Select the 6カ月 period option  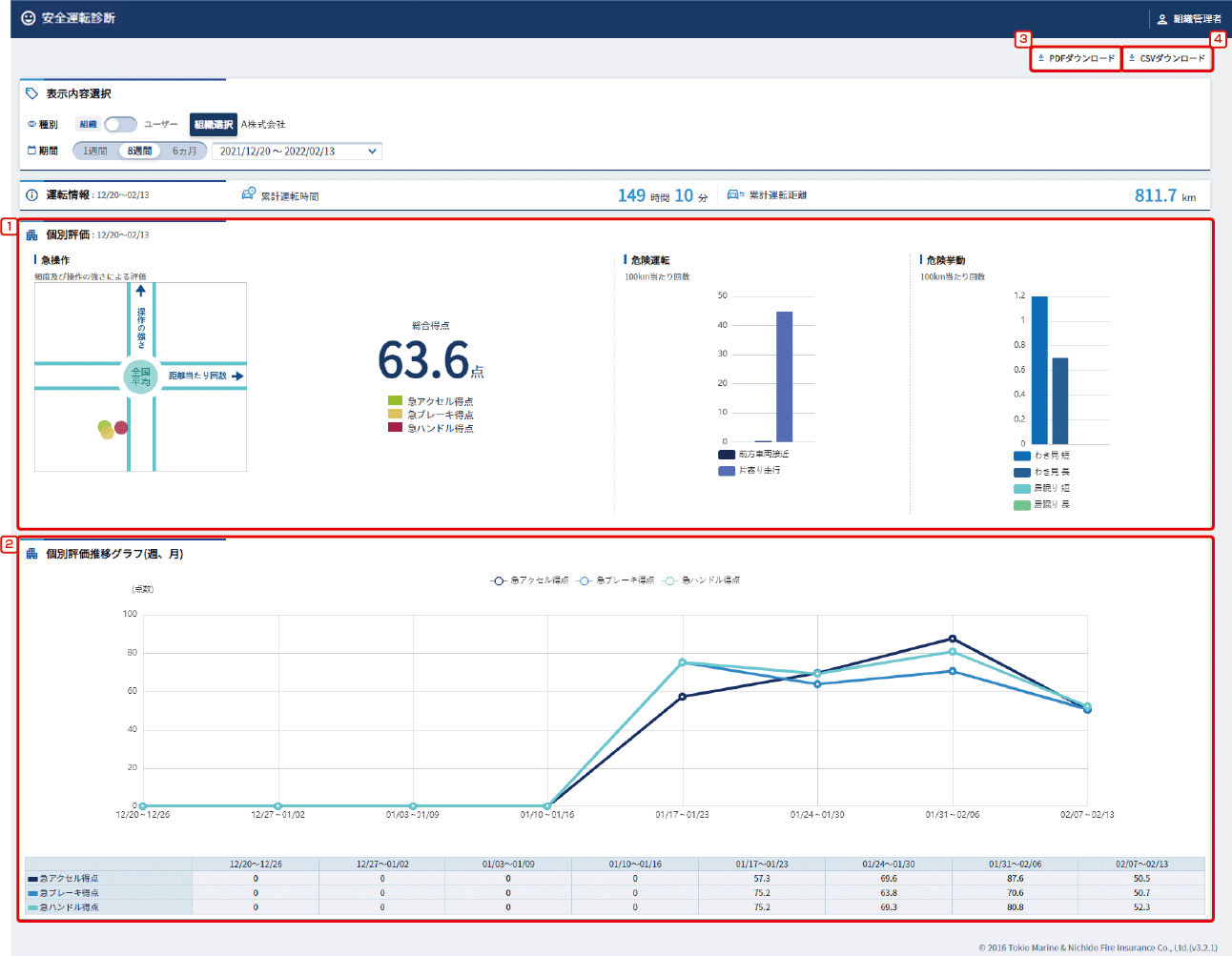click(x=184, y=151)
